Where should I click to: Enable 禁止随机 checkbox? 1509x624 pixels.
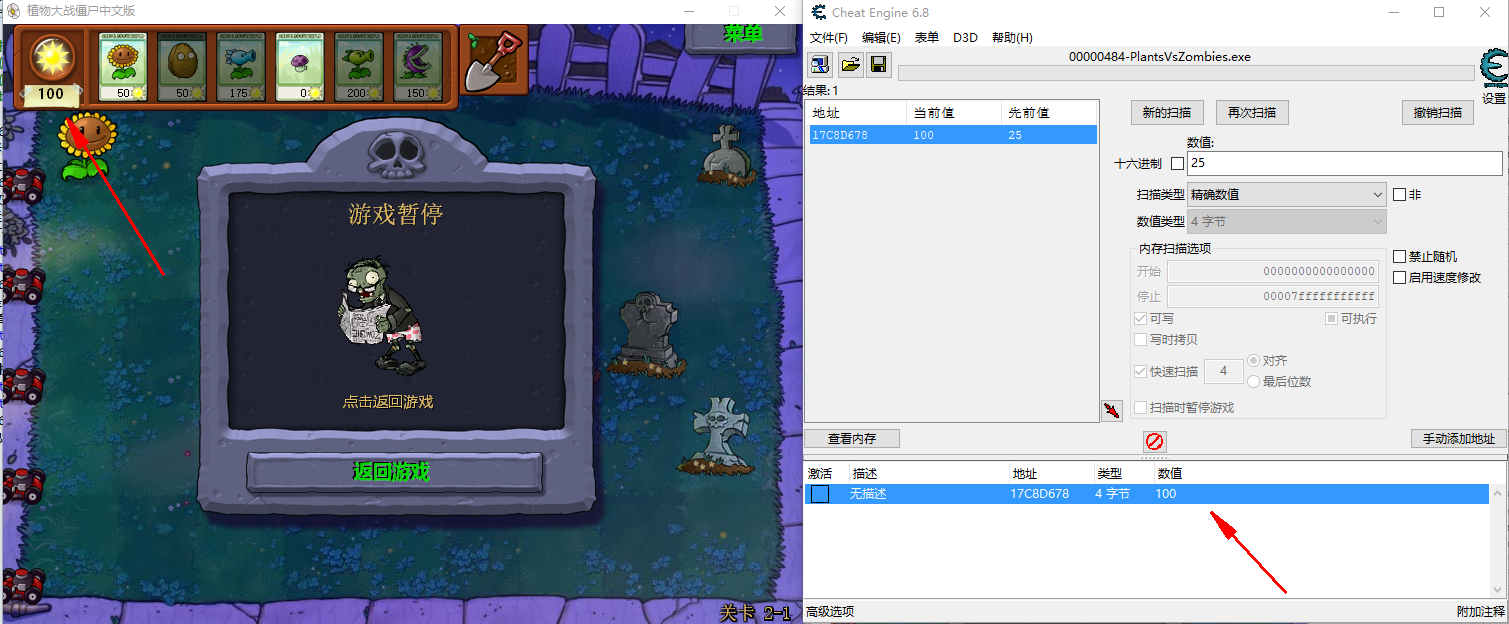point(1400,257)
